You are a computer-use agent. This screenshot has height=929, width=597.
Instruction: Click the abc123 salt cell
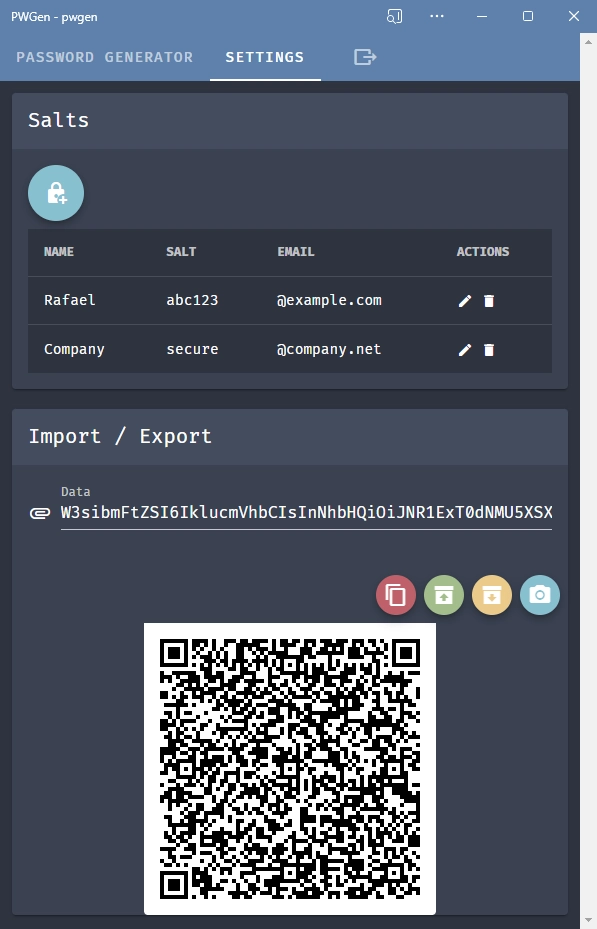tap(192, 300)
